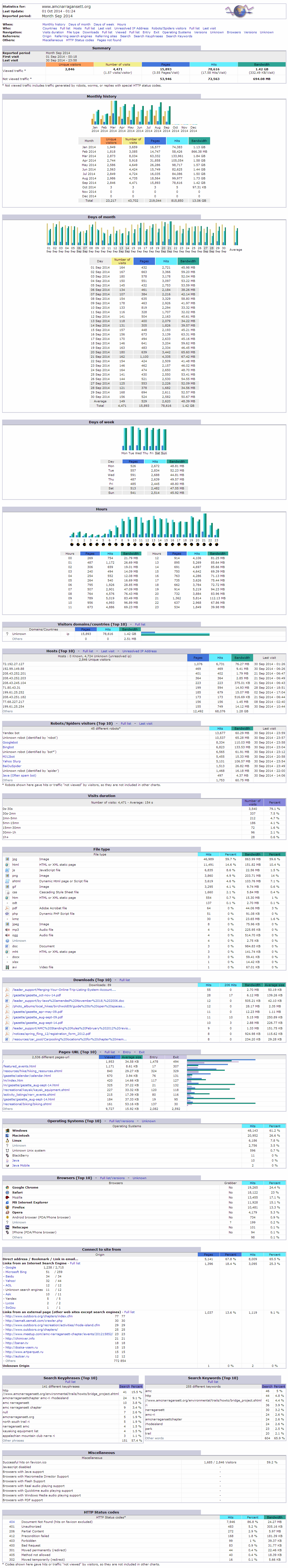Screen dimensions: 288x1568
Task: Click the Safari browser icon
Action: point(7,1192)
